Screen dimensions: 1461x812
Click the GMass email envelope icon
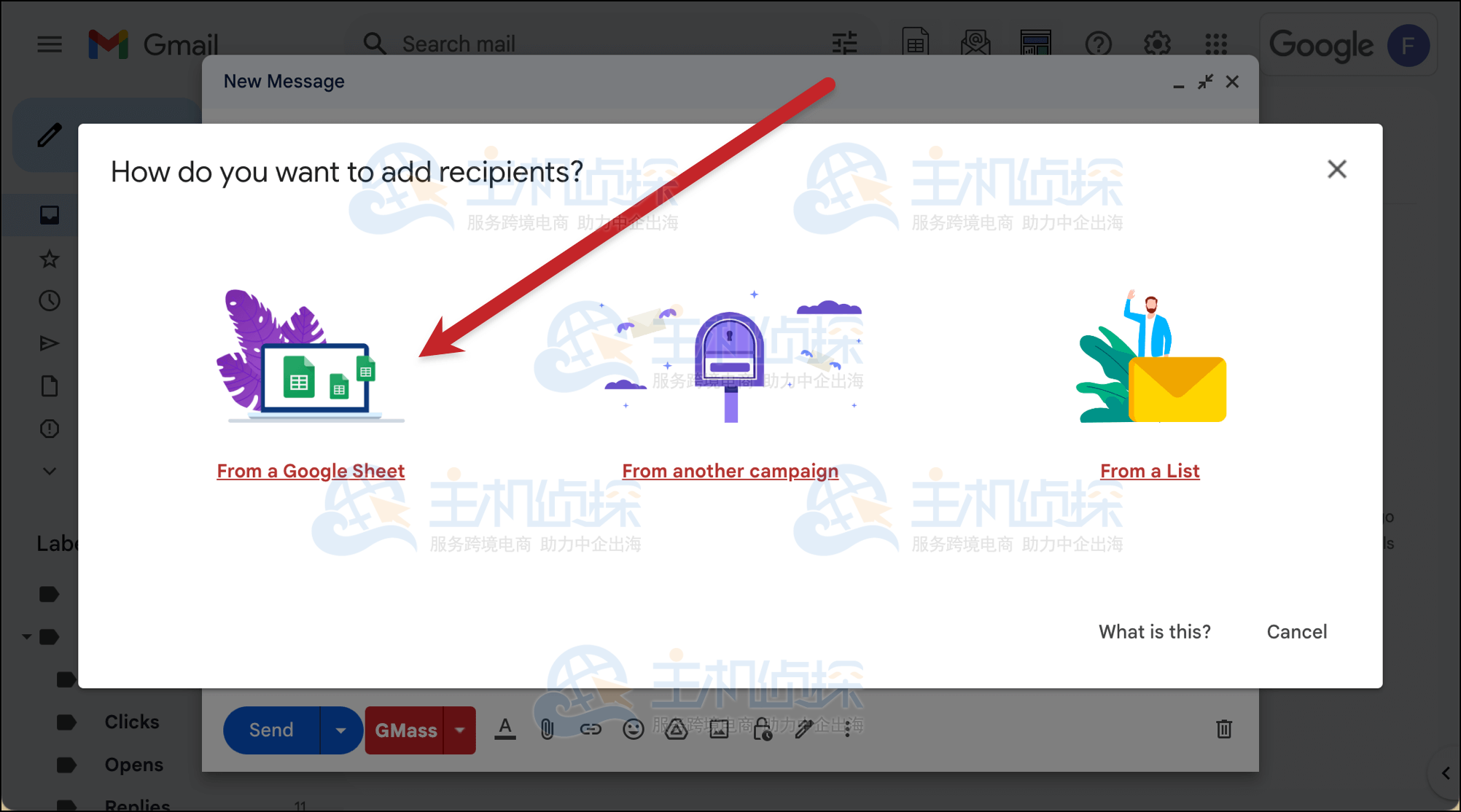click(x=975, y=44)
